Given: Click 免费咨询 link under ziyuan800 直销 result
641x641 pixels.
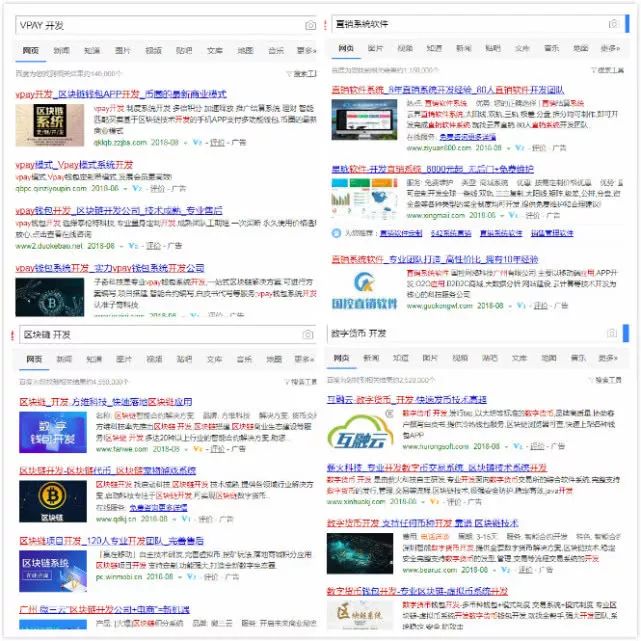Looking at the screenshot, I should 468,137.
